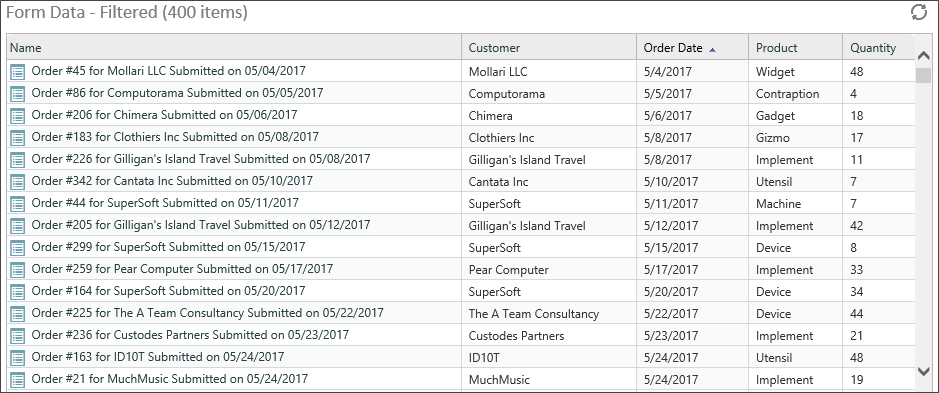Image resolution: width=939 pixels, height=393 pixels.
Task: Click the form icon next to Order #342
Action: pos(18,182)
